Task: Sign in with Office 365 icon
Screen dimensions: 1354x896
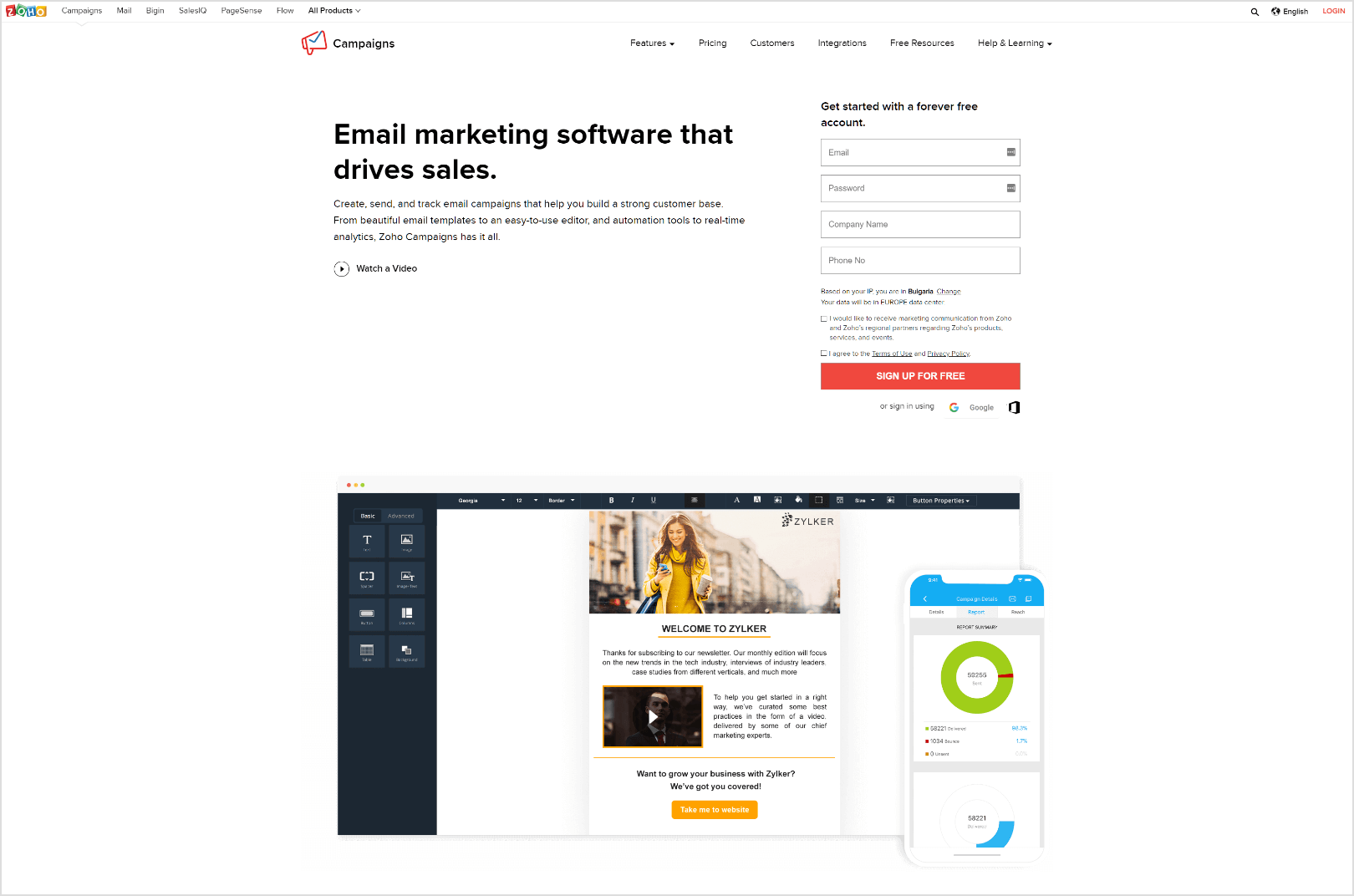Action: [1014, 408]
